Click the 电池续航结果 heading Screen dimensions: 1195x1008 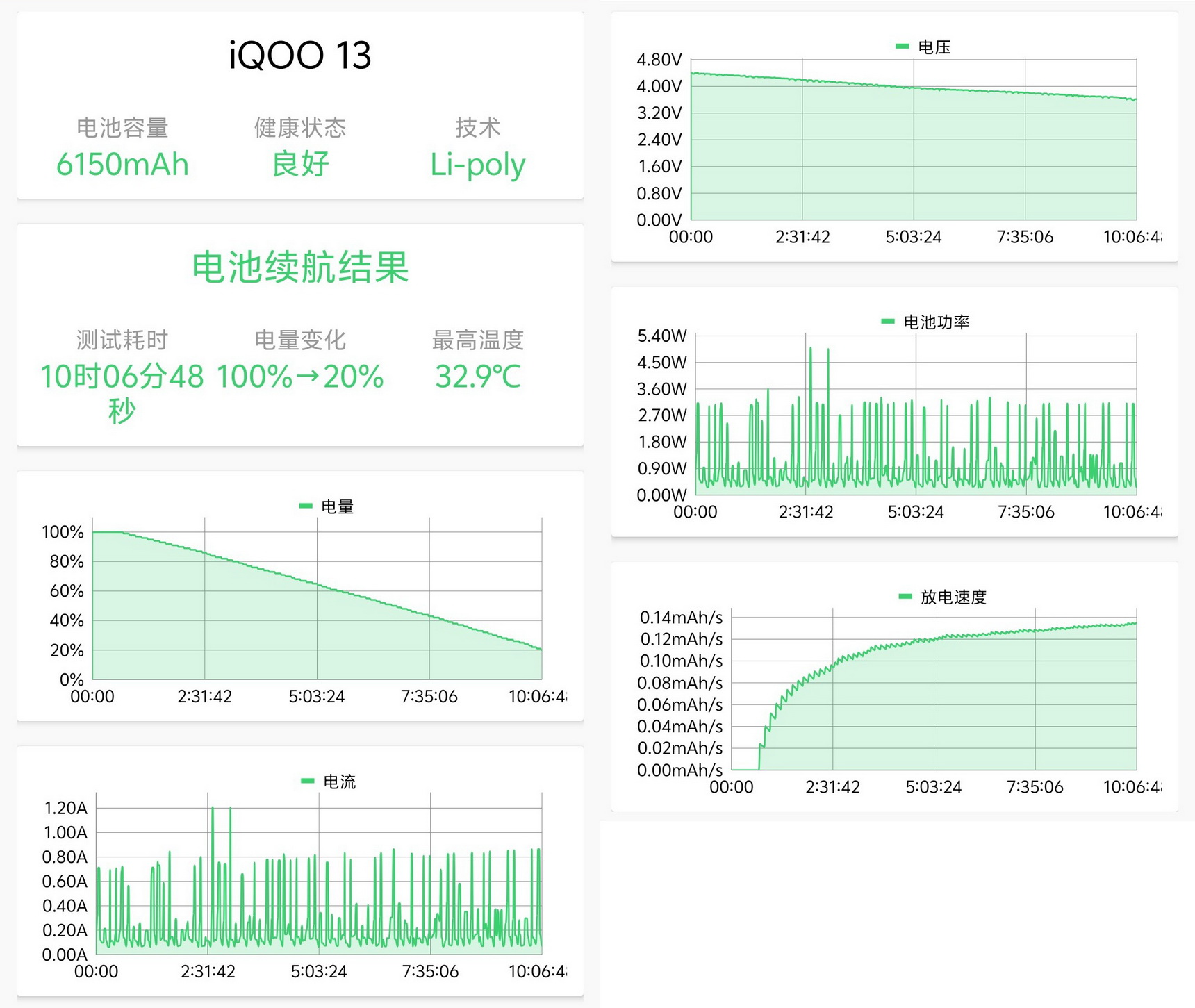(300, 267)
